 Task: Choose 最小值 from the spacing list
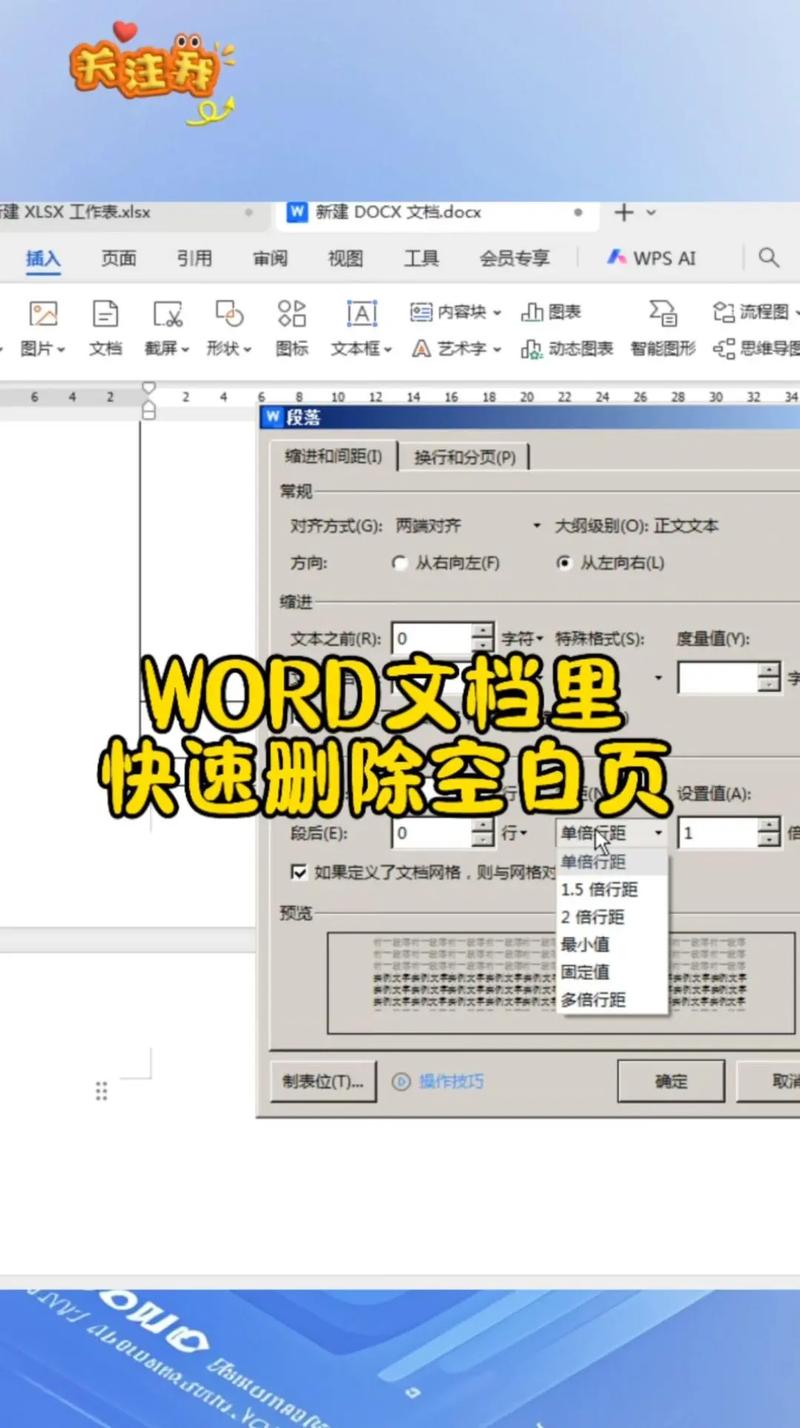(611, 945)
